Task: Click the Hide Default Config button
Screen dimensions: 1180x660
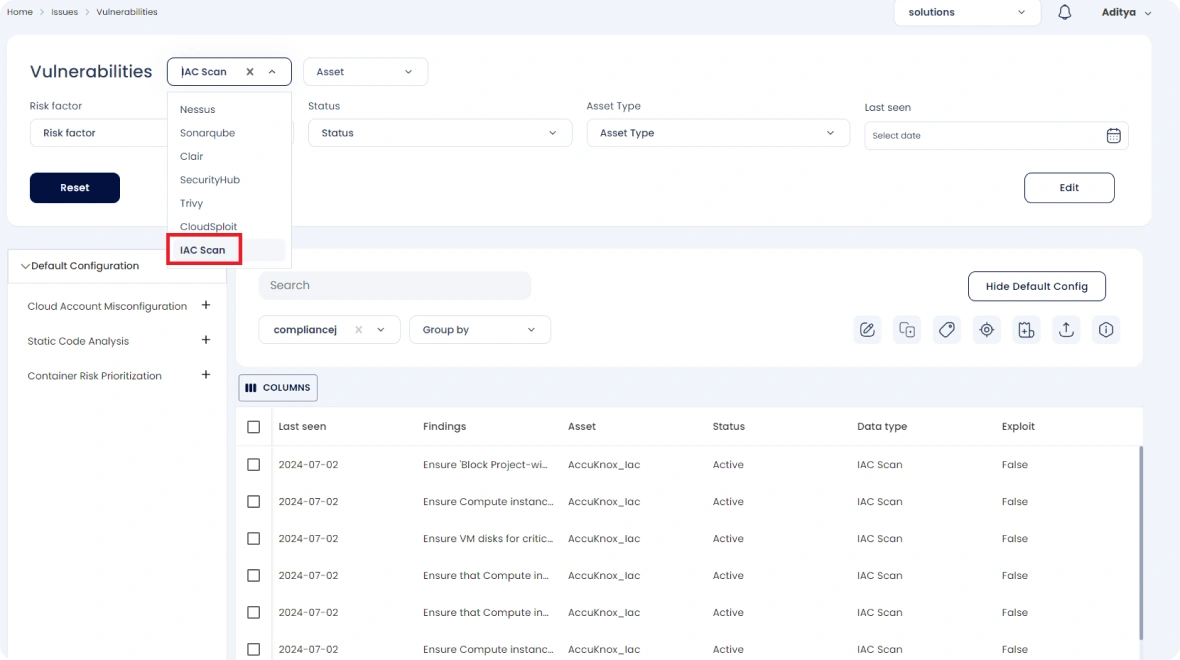Action: 1036,286
